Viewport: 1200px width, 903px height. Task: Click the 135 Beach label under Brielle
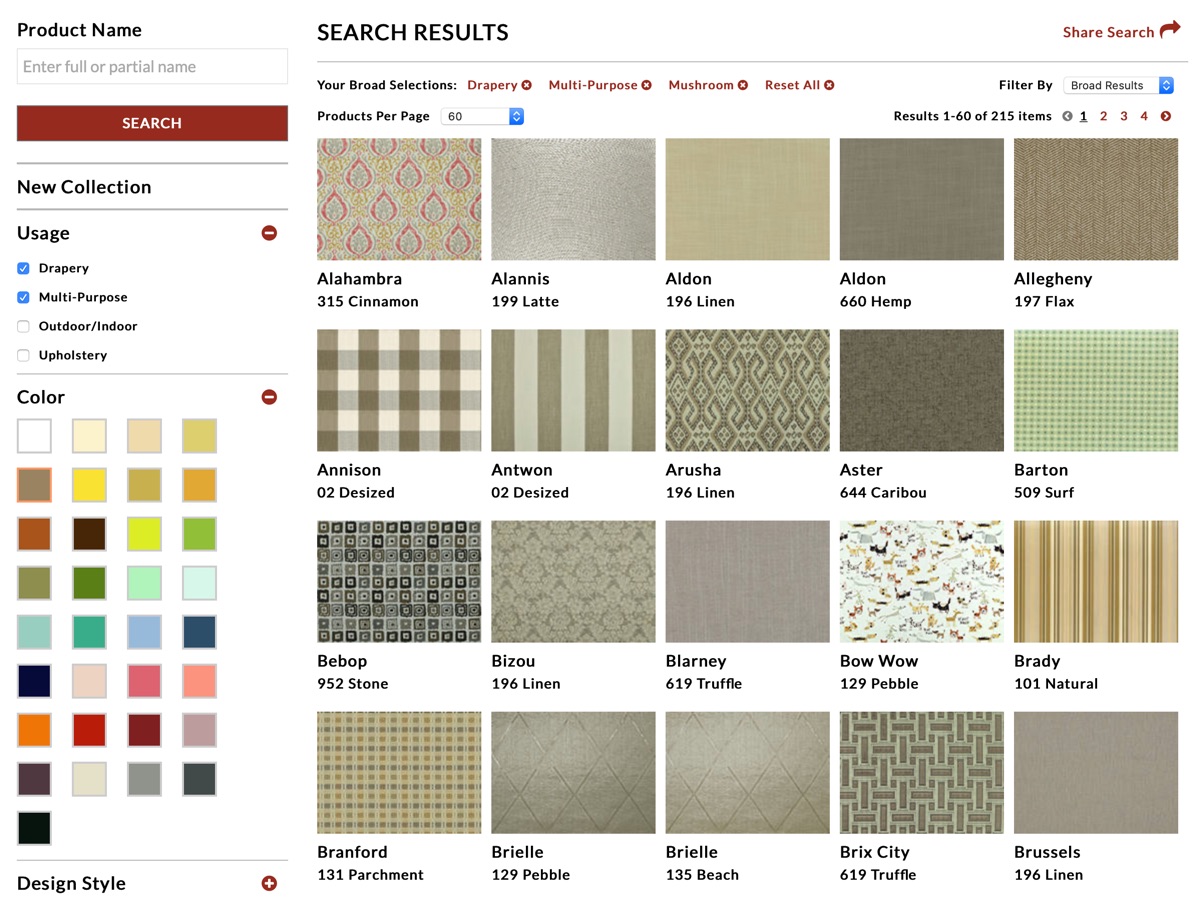point(702,875)
